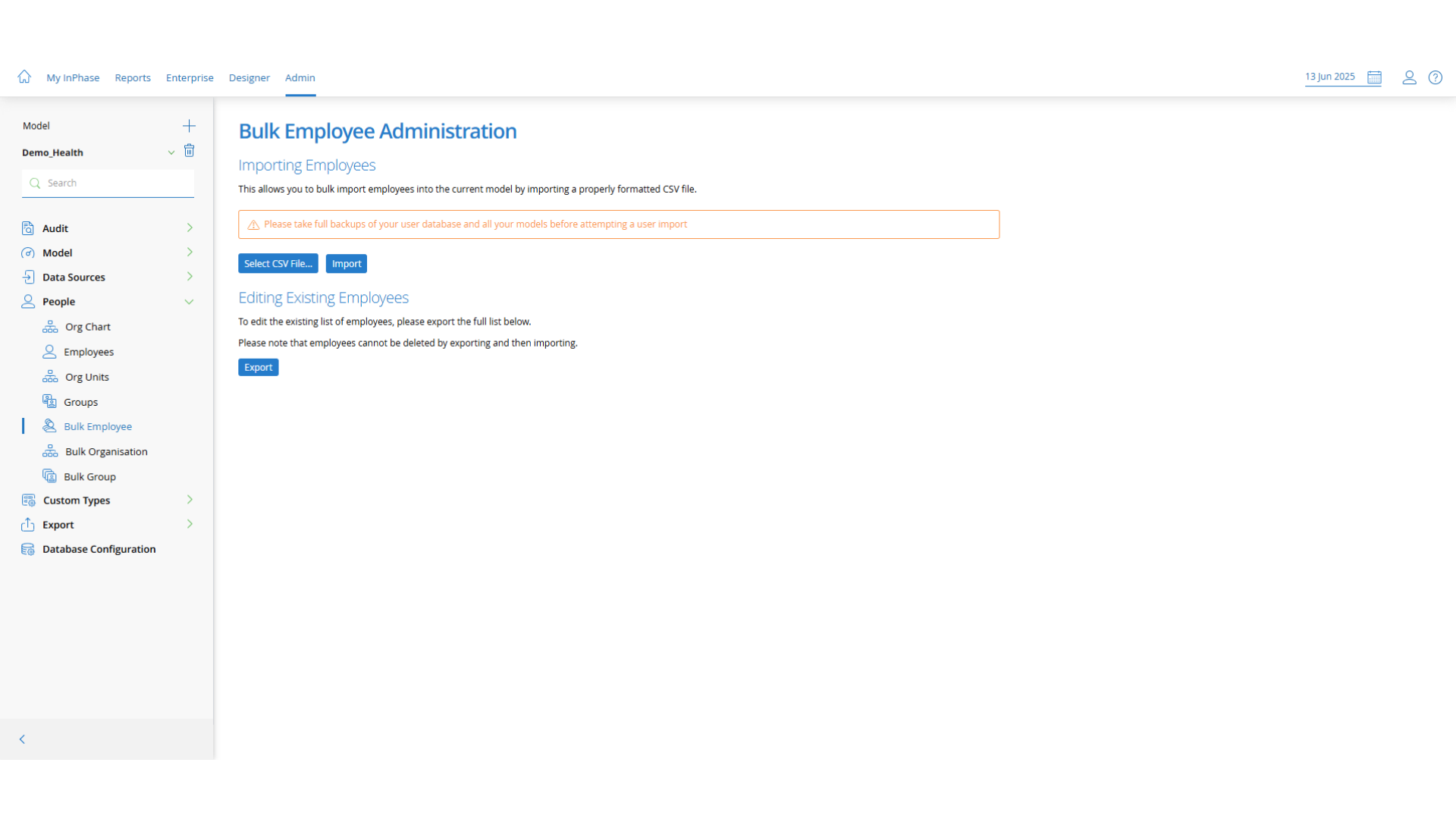Click the Bulk Organisation icon

pos(50,451)
